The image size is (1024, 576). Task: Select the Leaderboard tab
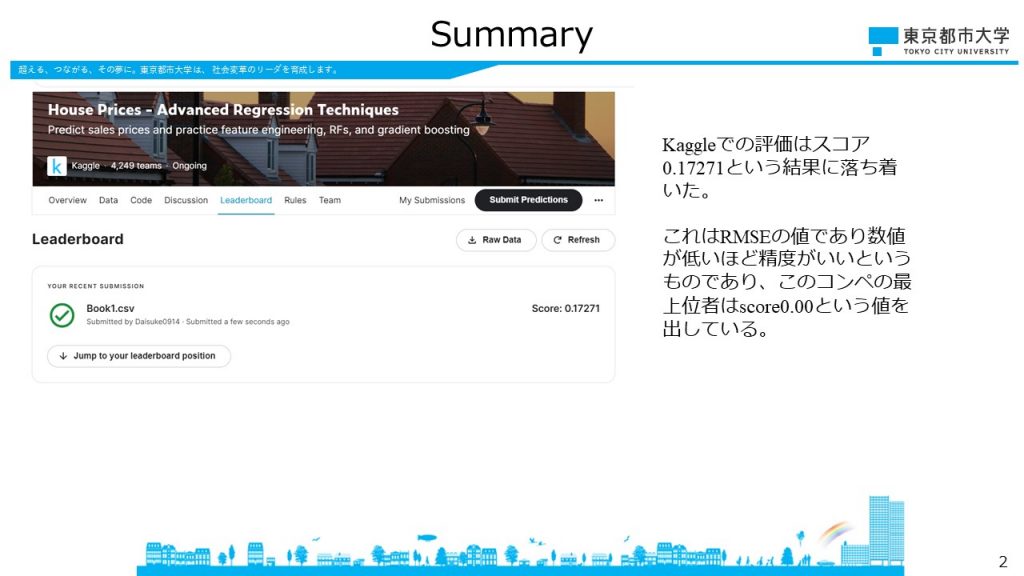point(246,200)
